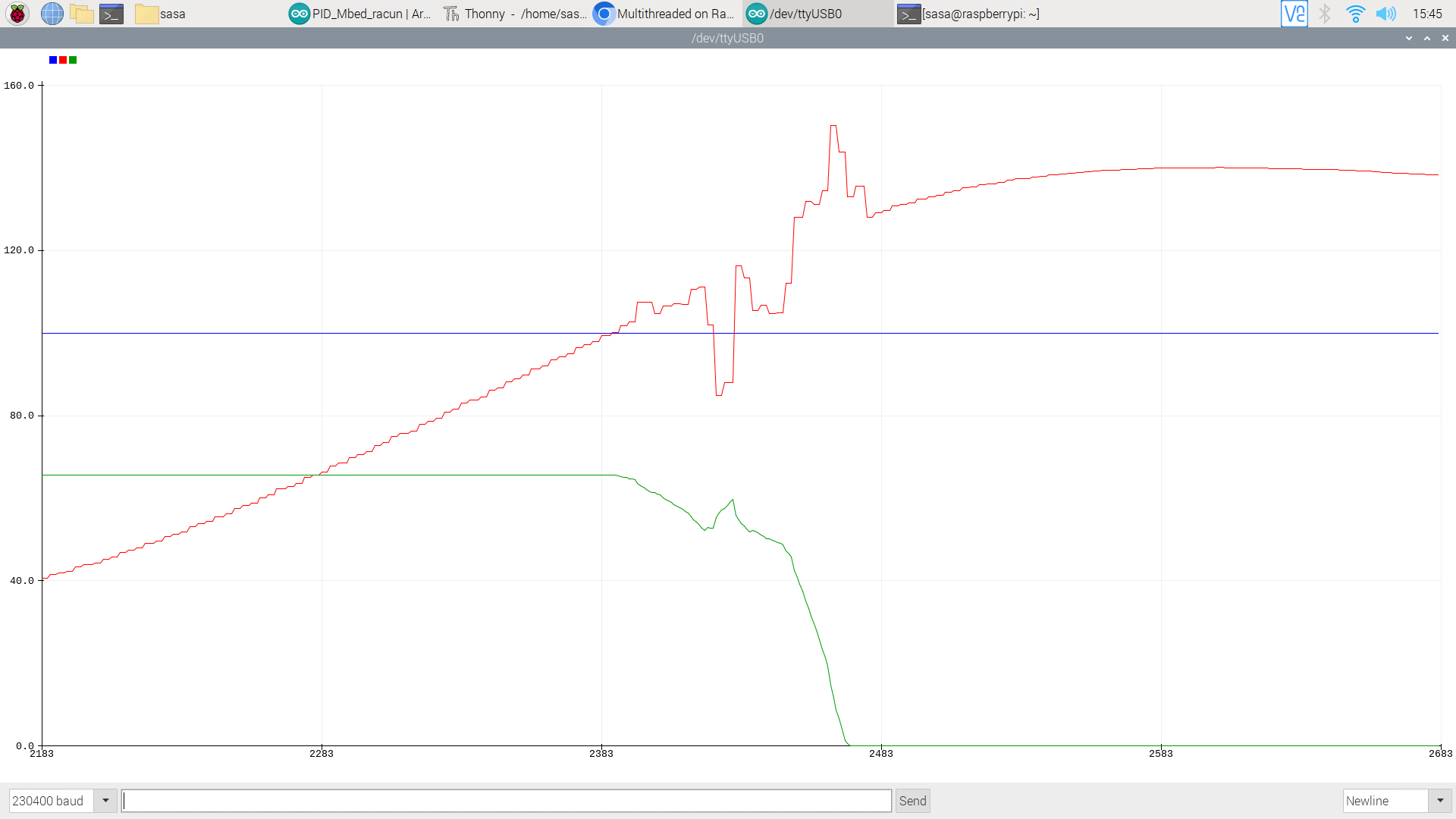The width and height of the screenshot is (1456, 819).
Task: Open the Newline line-ending dropdown
Action: click(1397, 801)
